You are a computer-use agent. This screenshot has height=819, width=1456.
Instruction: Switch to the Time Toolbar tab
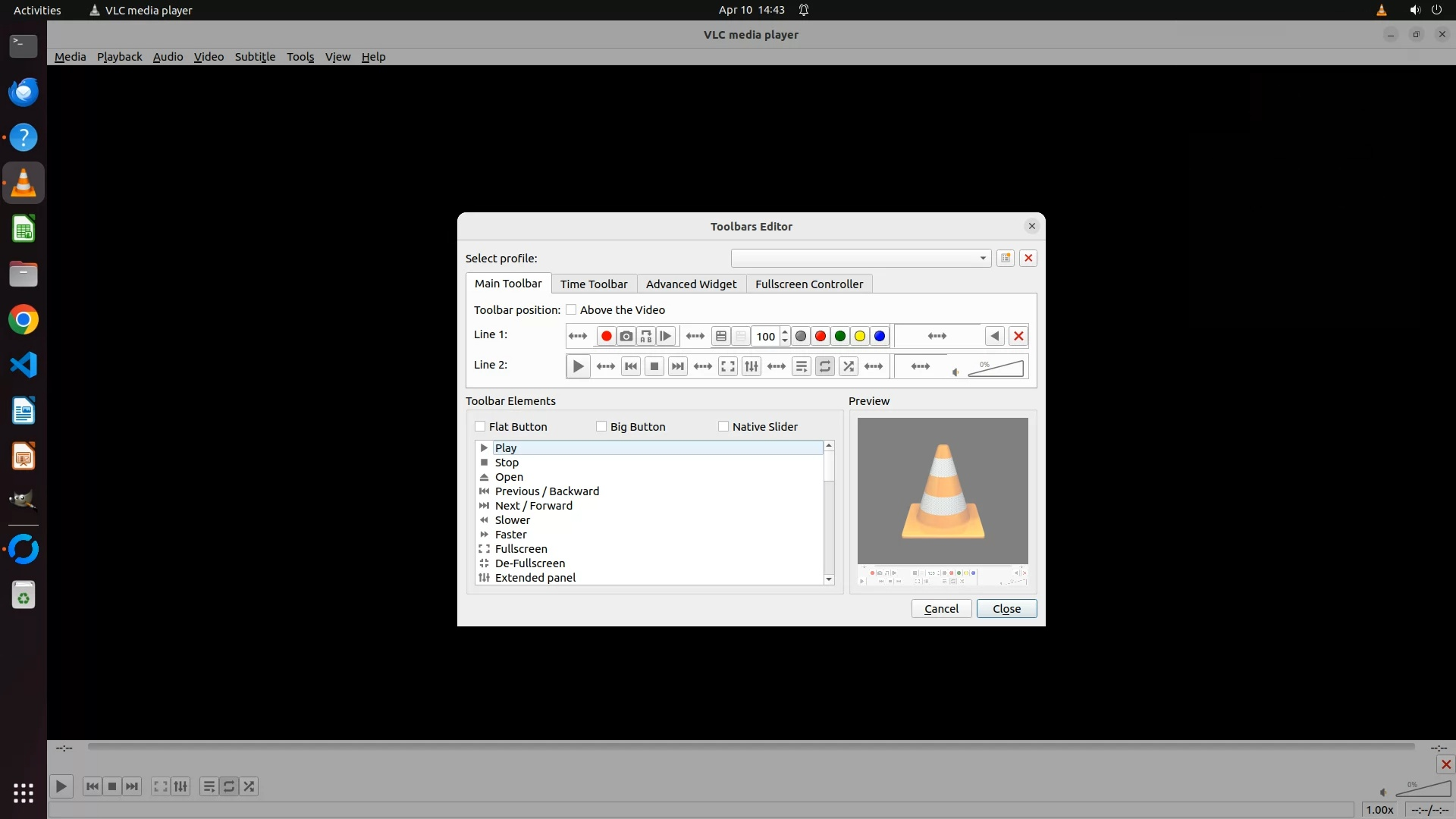pos(594,284)
